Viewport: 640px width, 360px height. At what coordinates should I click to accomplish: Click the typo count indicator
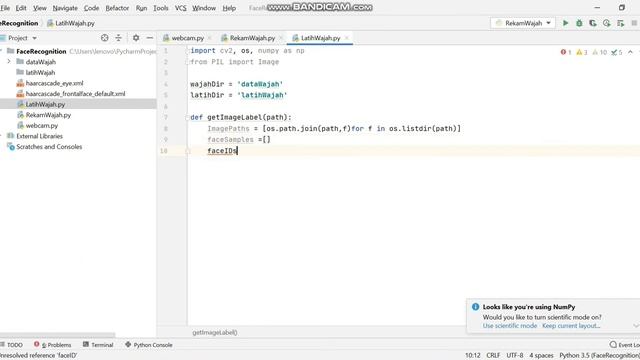click(617, 52)
